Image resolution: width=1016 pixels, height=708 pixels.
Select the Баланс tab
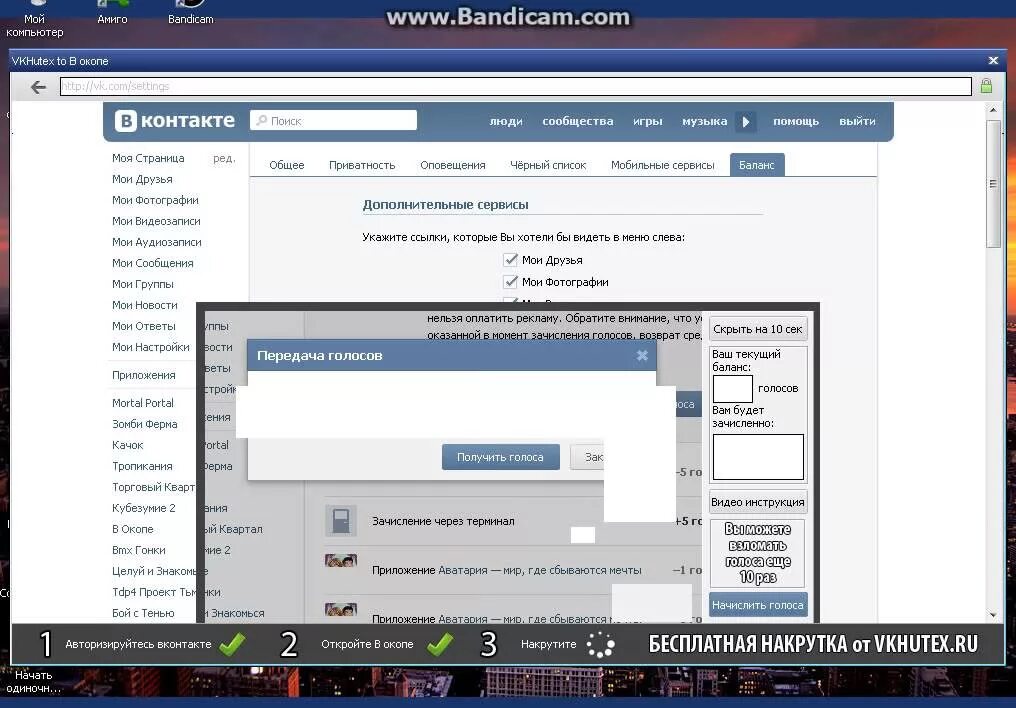[757, 165]
